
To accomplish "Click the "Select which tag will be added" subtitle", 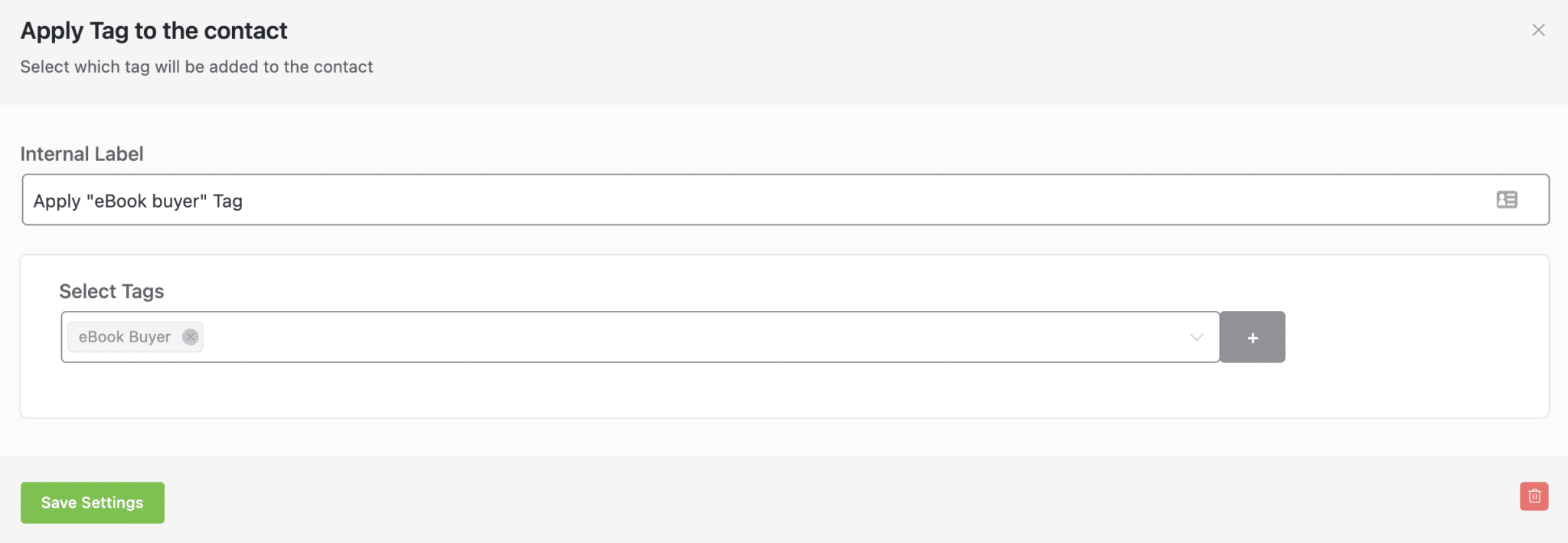I will tap(197, 67).
